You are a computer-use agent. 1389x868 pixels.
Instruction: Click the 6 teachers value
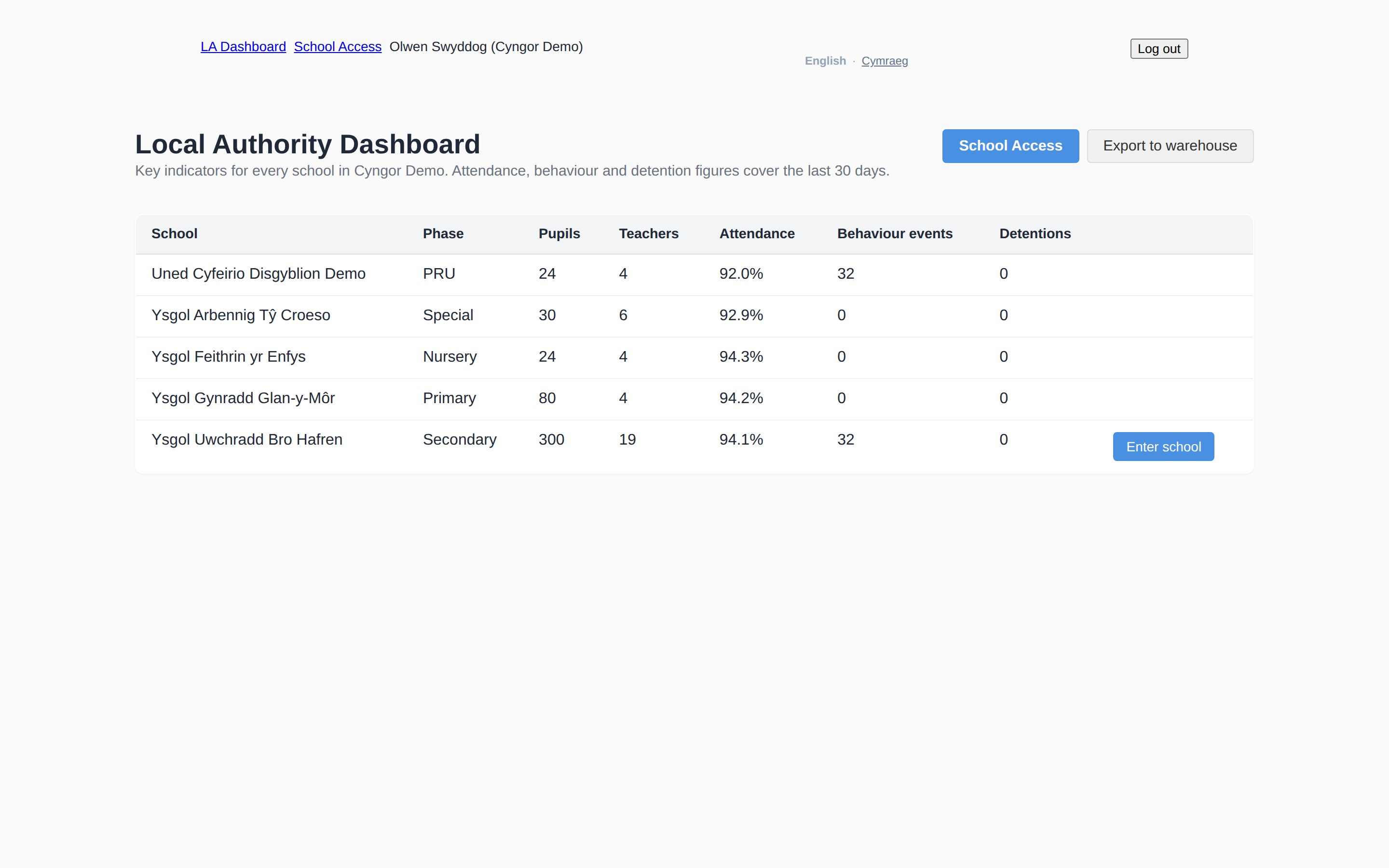623,315
